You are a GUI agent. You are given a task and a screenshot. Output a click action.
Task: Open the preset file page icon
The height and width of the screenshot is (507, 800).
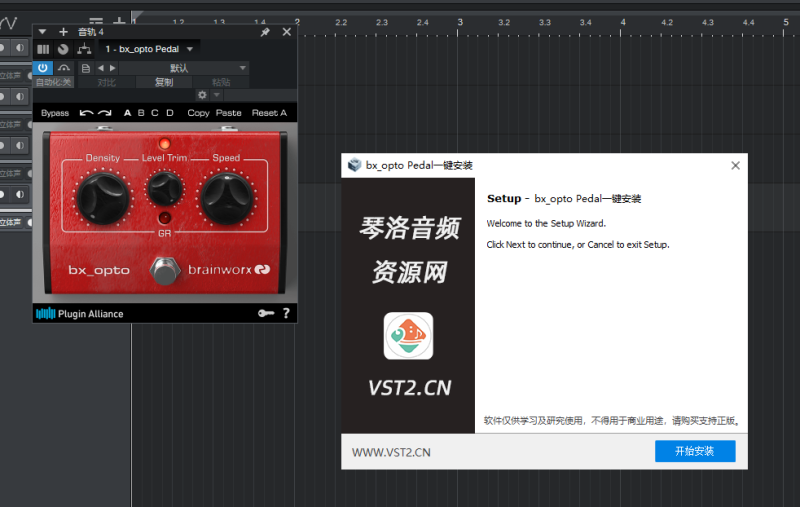coord(86,68)
